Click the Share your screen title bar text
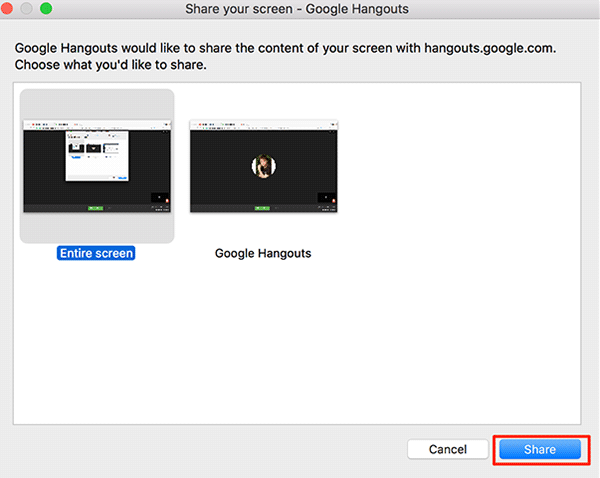600x478 pixels. tap(299, 9)
